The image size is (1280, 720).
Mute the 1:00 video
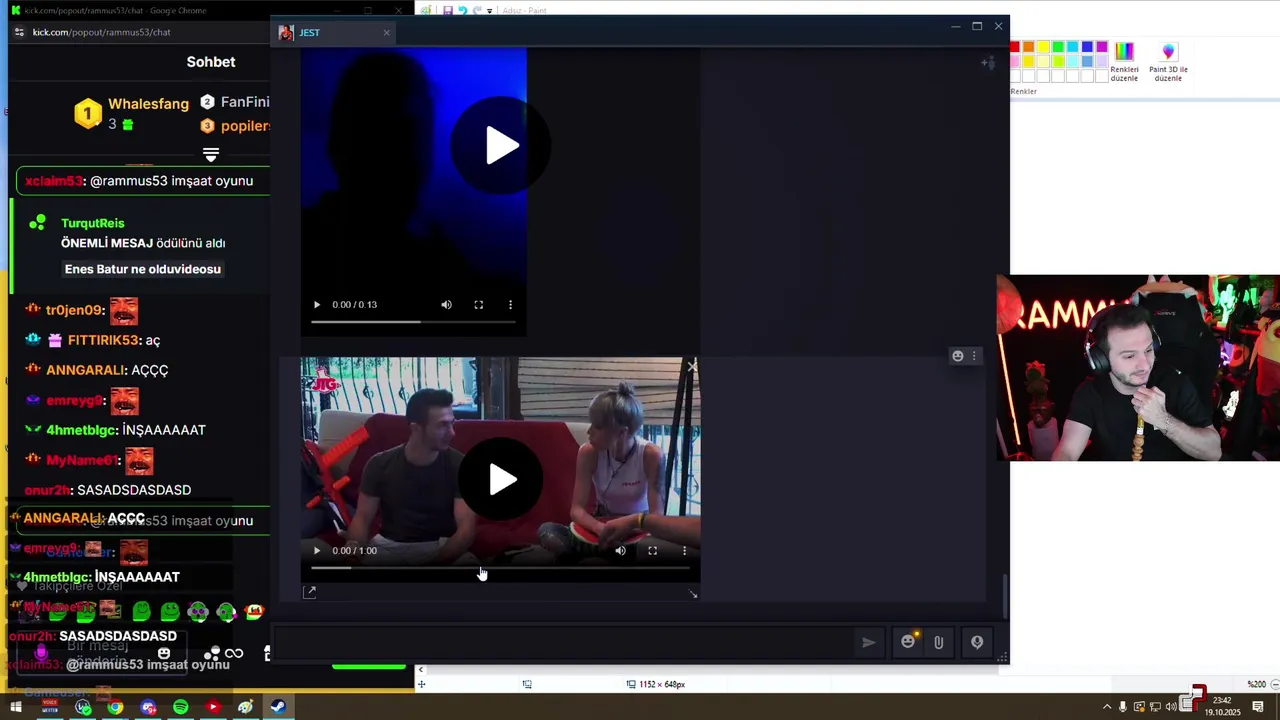click(620, 551)
